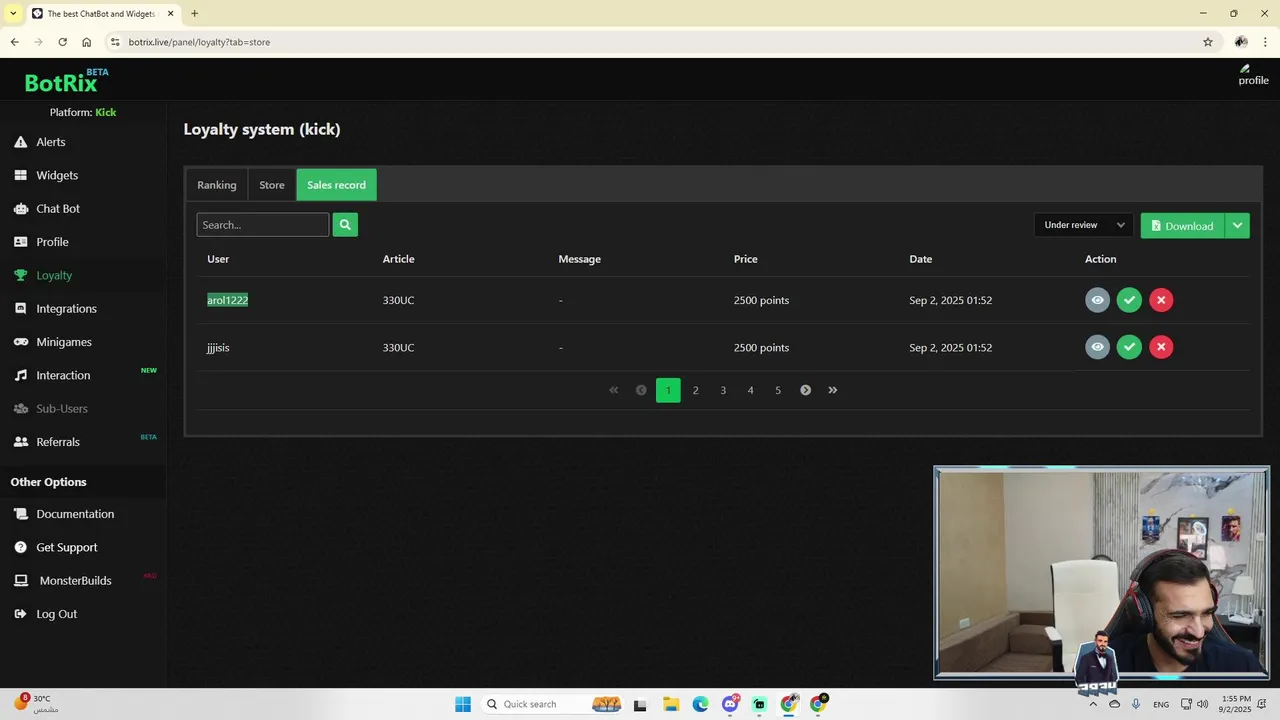Reject arol1222 330UC sale
Screen dimensions: 1280x720
pos(1161,300)
